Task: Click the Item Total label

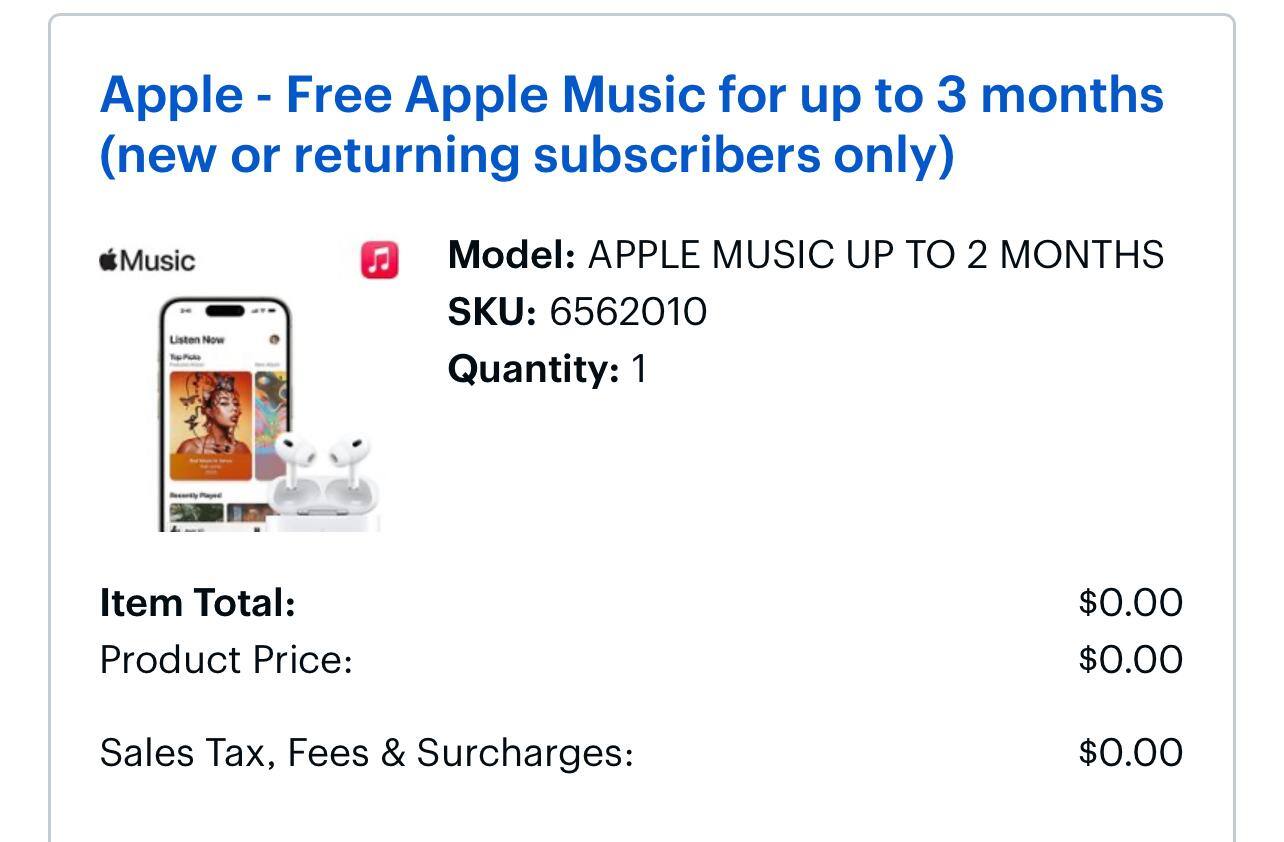Action: coord(198,603)
